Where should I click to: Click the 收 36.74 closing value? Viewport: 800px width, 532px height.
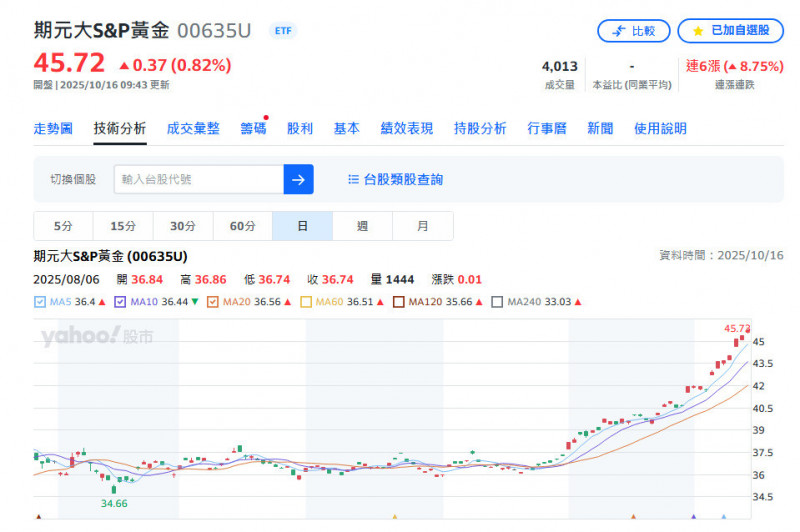330,280
